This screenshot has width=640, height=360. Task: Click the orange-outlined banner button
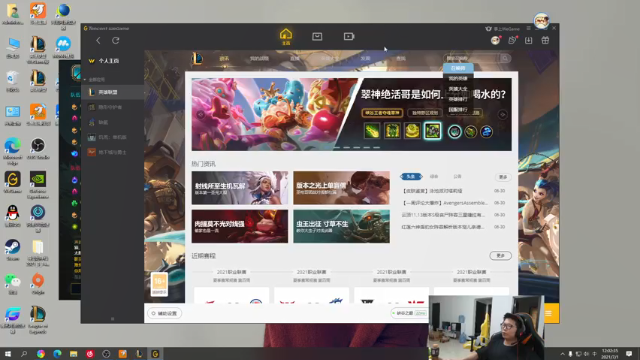pyautogui.click(x=382, y=113)
